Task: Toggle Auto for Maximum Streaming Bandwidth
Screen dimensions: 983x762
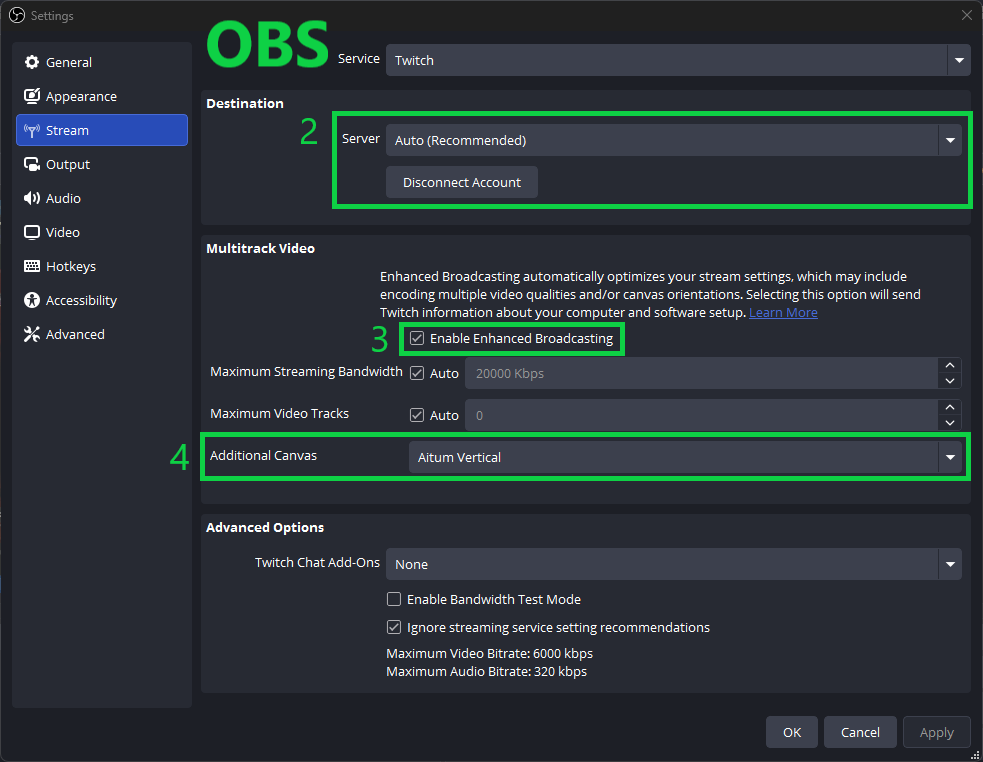Action: tap(417, 373)
